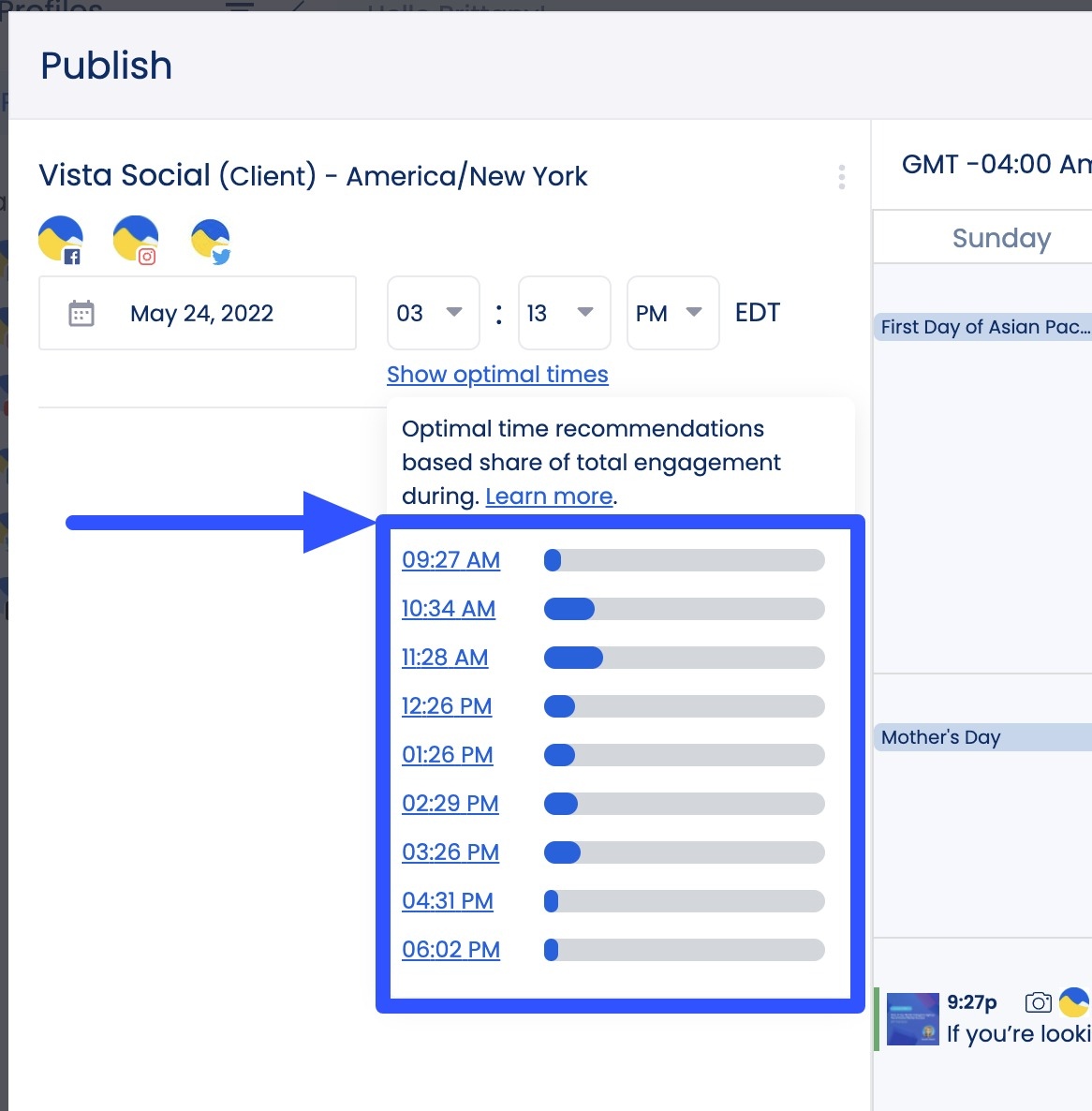Open the hour dropdown showing 03
The image size is (1092, 1111).
coord(433,313)
